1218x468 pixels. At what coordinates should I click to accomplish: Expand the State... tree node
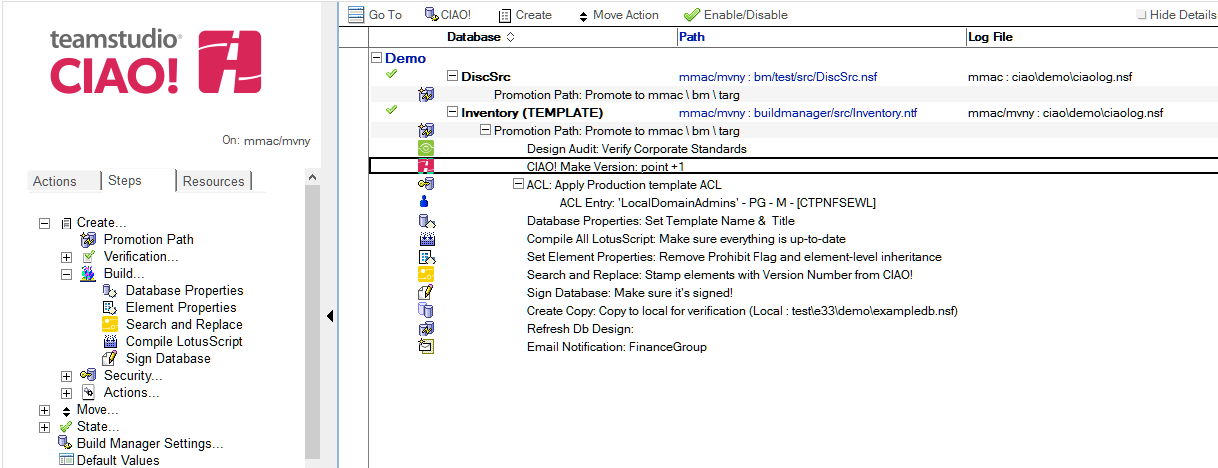44,427
